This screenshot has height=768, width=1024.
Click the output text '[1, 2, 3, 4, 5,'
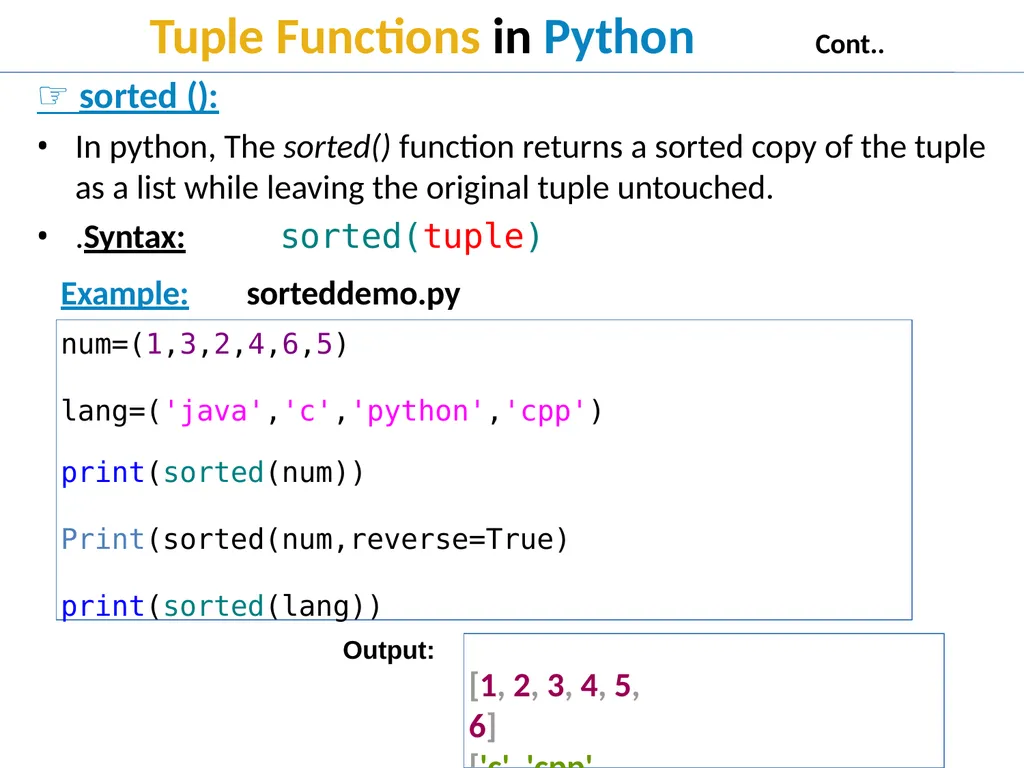(x=554, y=687)
